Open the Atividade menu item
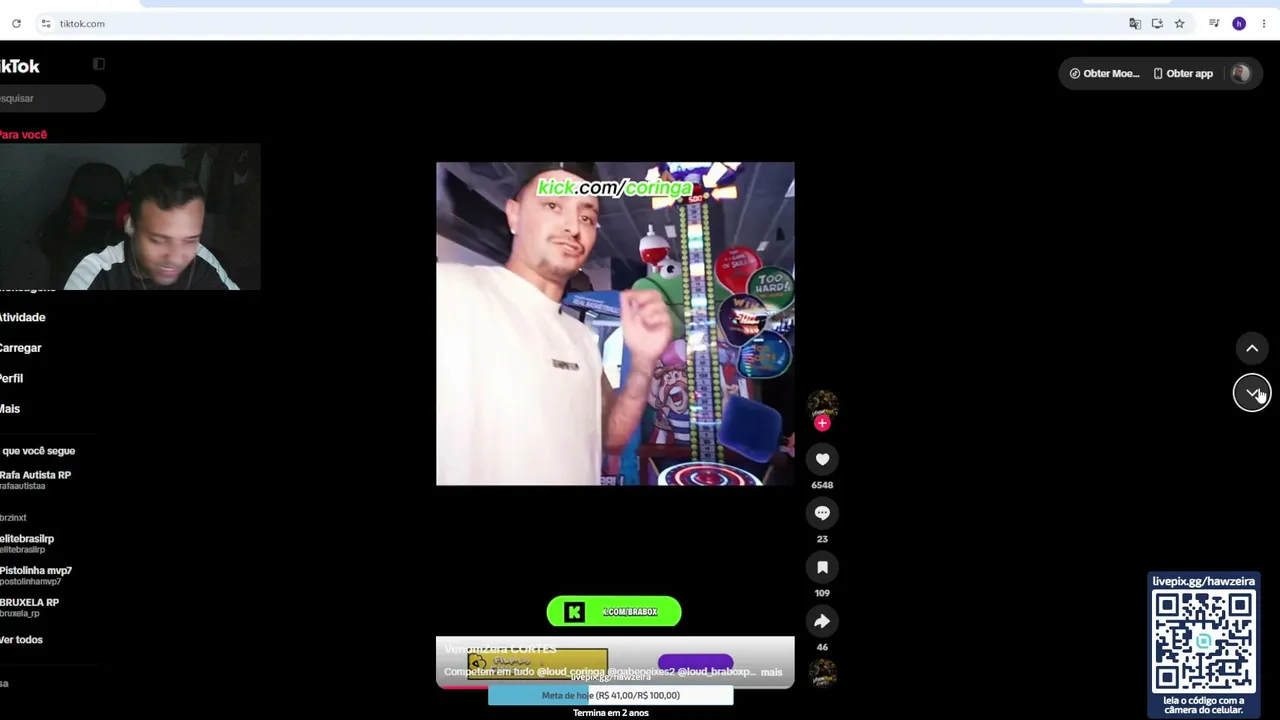The height and width of the screenshot is (720, 1280). tap(22, 317)
